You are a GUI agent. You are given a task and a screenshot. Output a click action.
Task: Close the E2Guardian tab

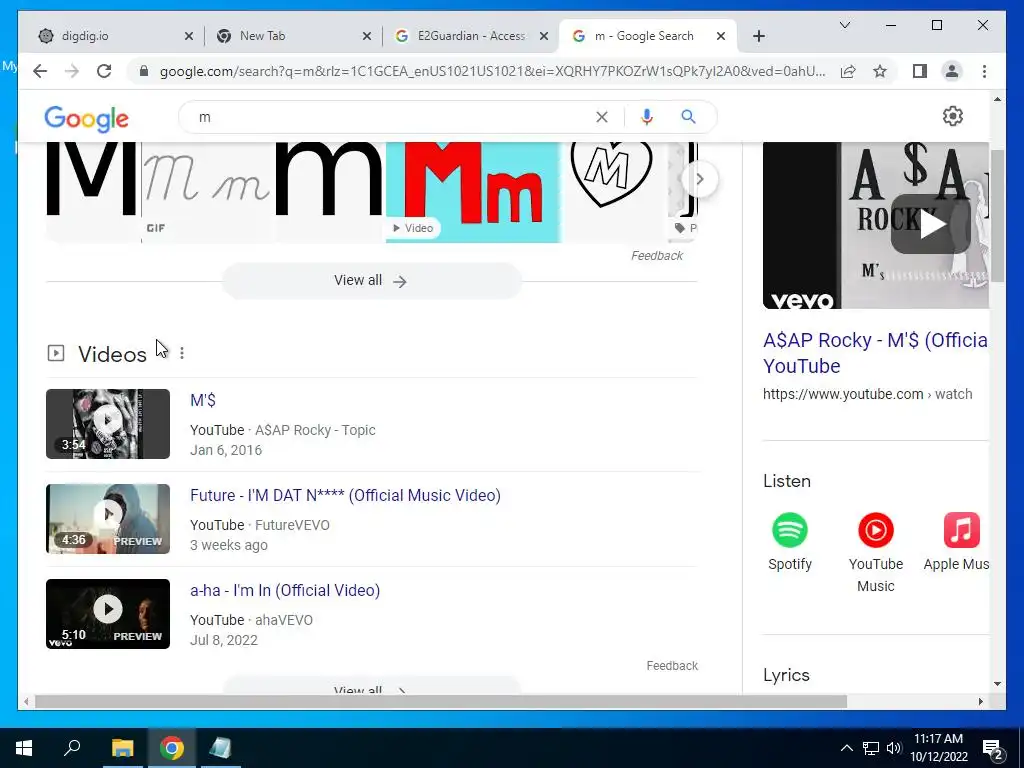click(x=543, y=37)
